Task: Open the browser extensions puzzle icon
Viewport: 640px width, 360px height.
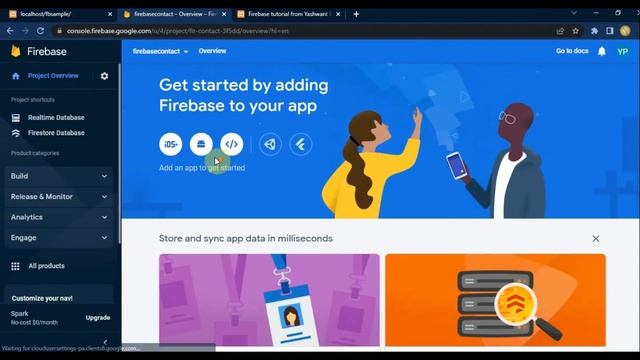Action: click(x=594, y=31)
